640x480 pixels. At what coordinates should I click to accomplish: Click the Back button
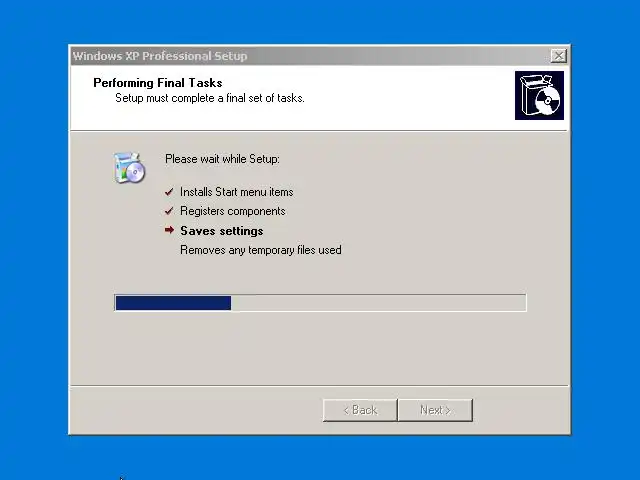360,410
